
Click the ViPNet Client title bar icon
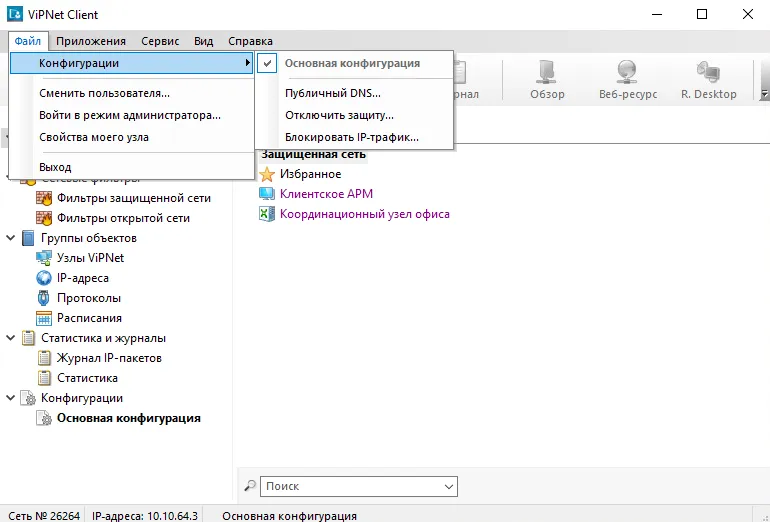pyautogui.click(x=15, y=14)
